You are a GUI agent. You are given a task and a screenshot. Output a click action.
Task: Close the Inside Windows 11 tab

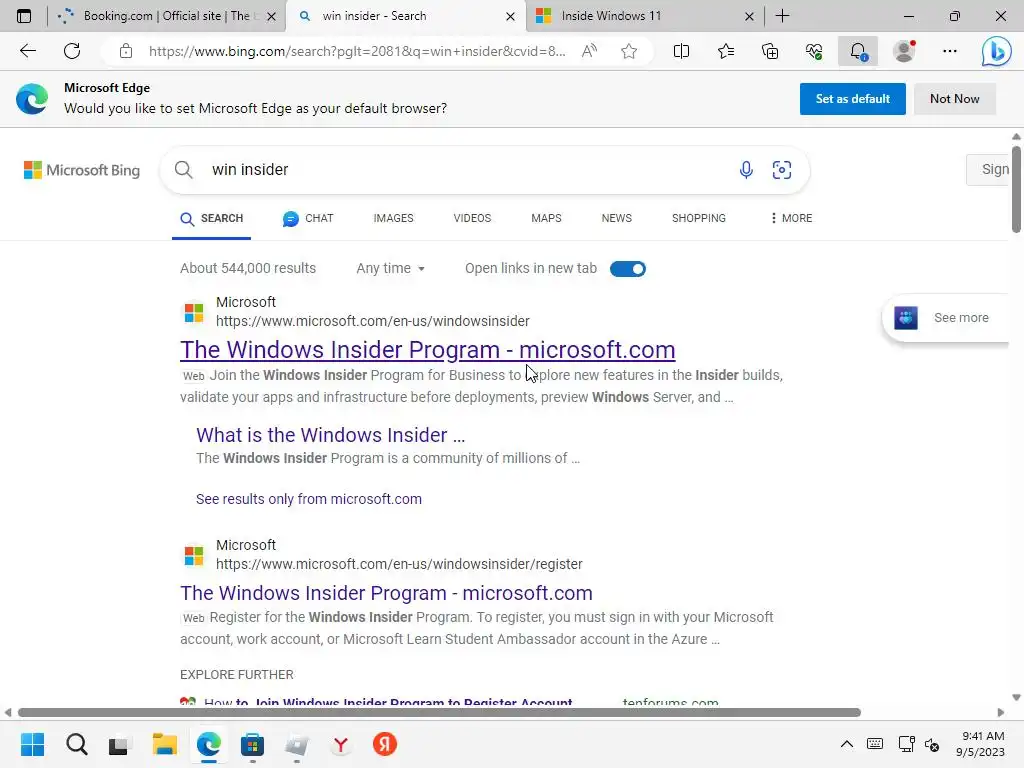(x=749, y=16)
